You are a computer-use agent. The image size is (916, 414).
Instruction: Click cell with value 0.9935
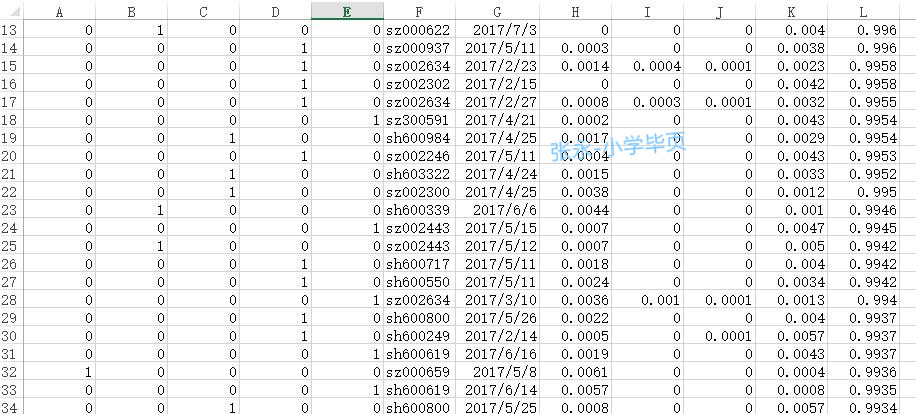point(863,390)
